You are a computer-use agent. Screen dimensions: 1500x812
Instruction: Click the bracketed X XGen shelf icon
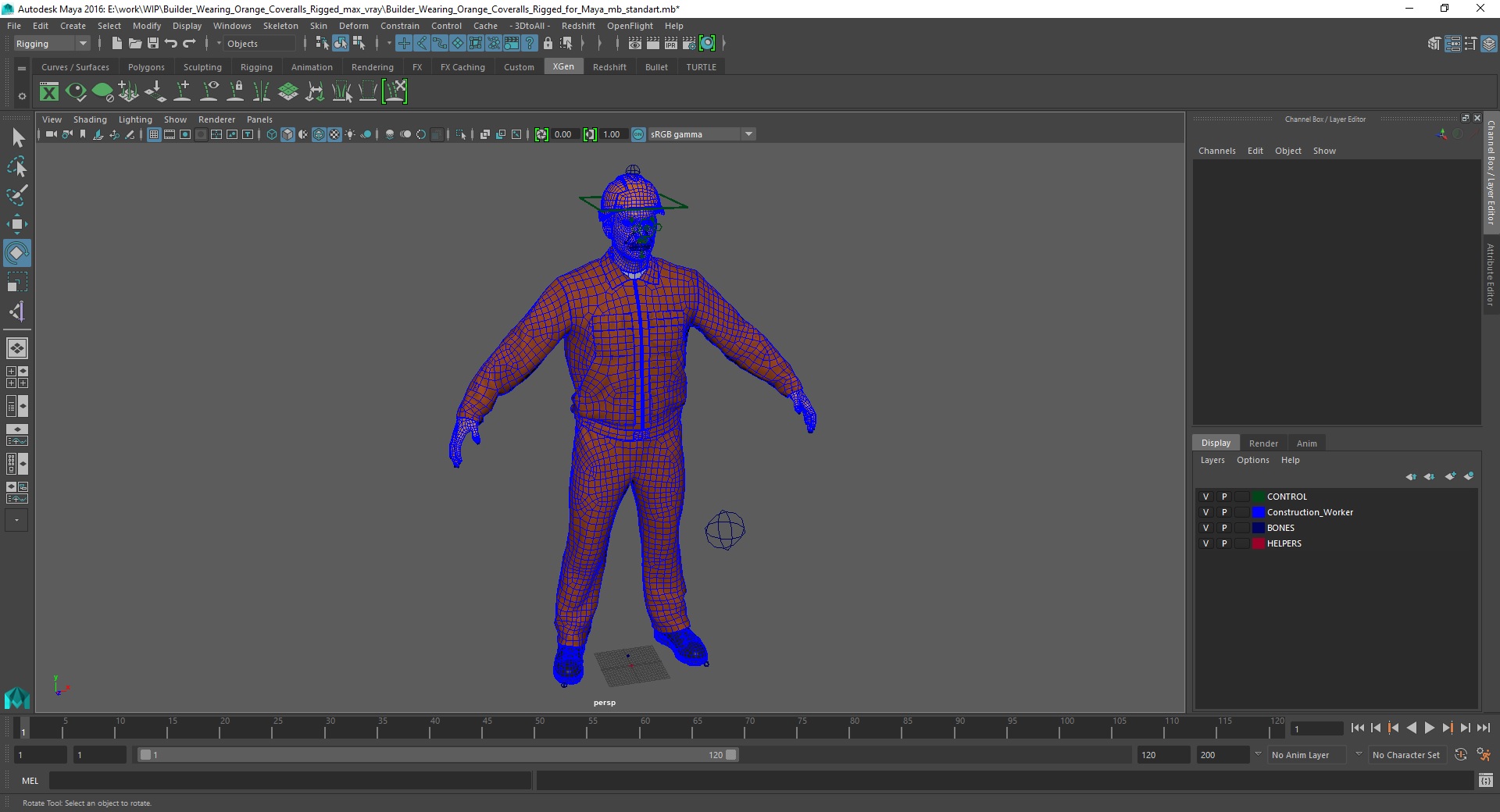395,92
